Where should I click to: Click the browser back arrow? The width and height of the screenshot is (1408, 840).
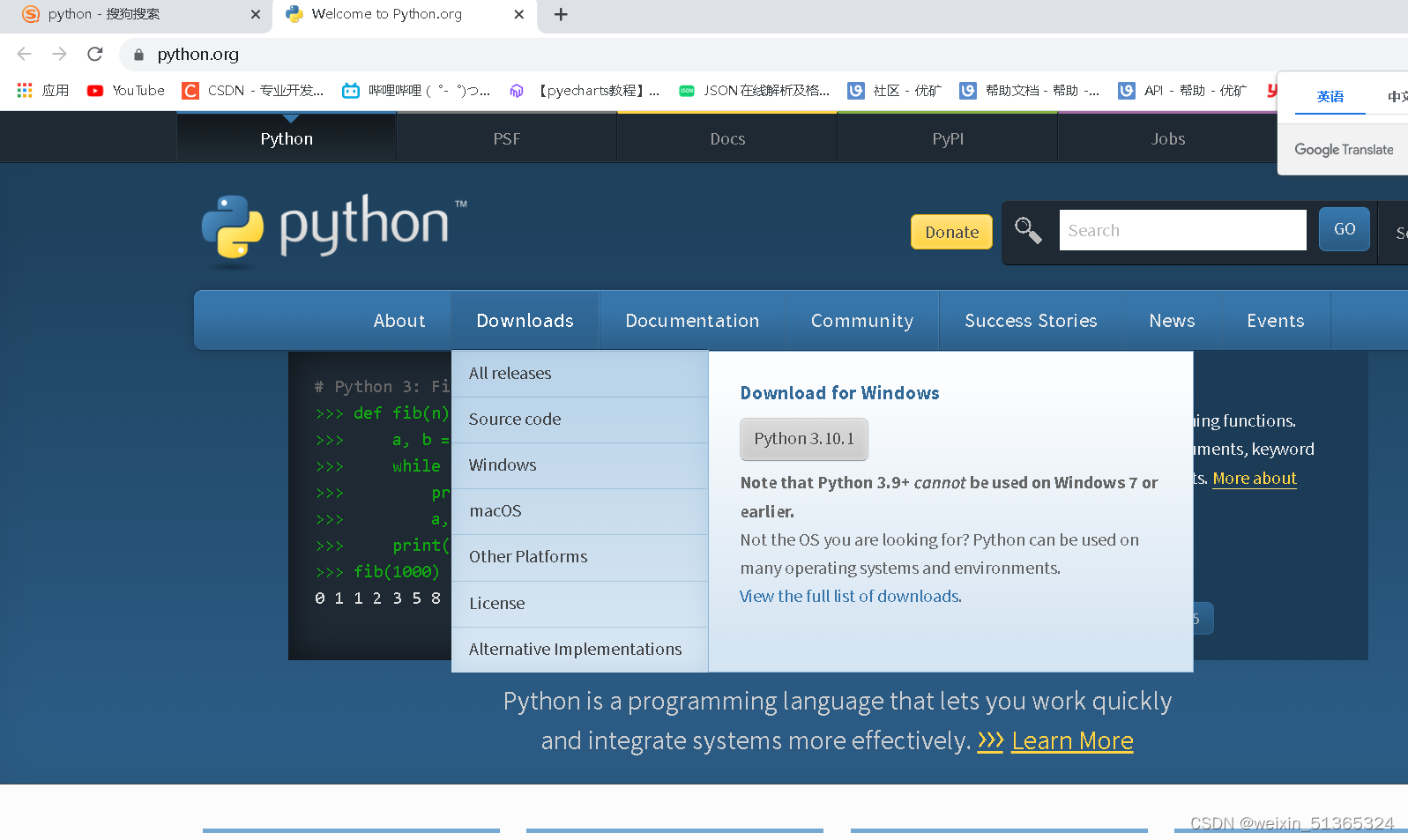coord(25,54)
